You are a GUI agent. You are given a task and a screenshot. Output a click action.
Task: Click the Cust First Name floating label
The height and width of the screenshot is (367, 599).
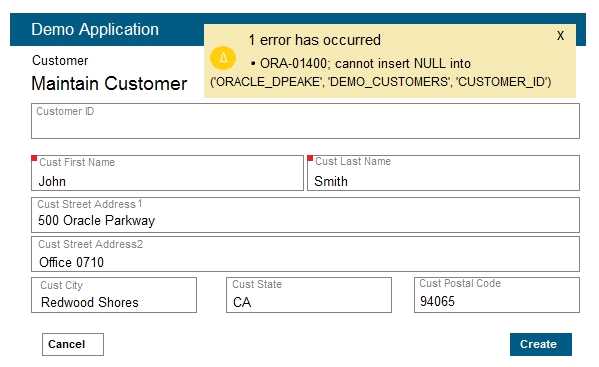coord(77,162)
